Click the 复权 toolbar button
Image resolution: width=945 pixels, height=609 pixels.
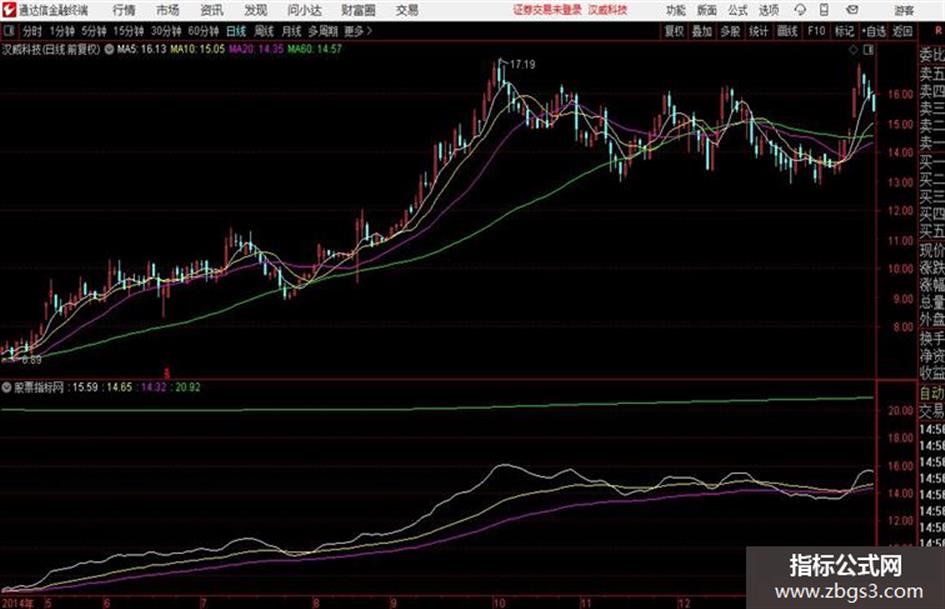674,31
